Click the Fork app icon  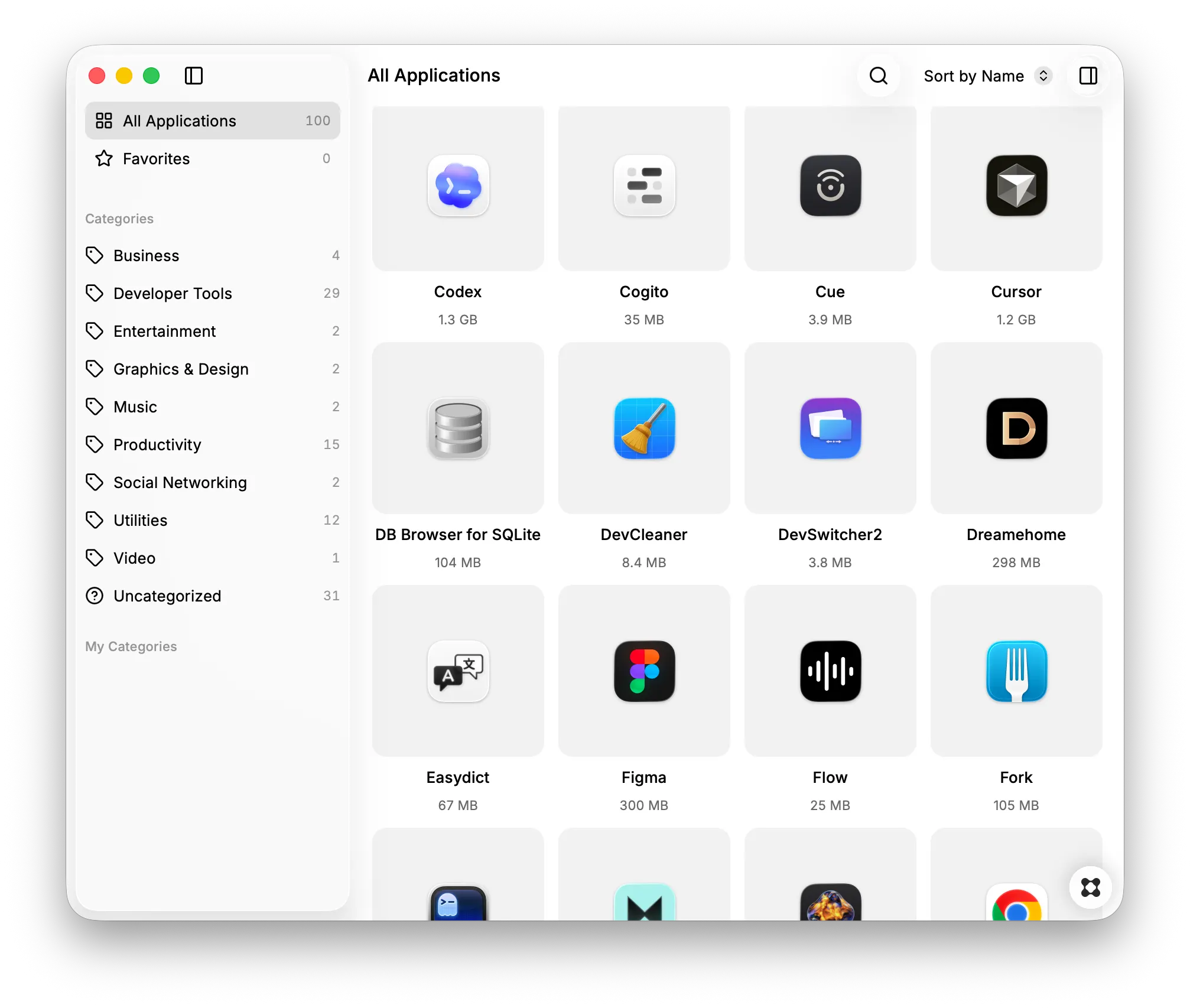(x=1016, y=671)
